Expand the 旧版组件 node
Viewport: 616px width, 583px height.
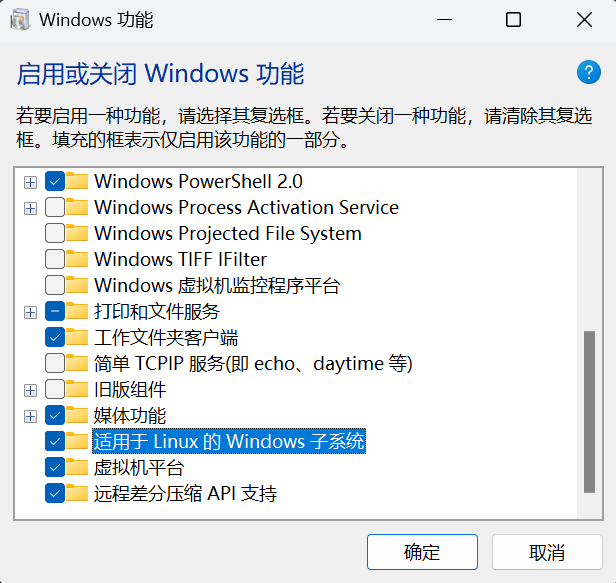[x=30, y=390]
